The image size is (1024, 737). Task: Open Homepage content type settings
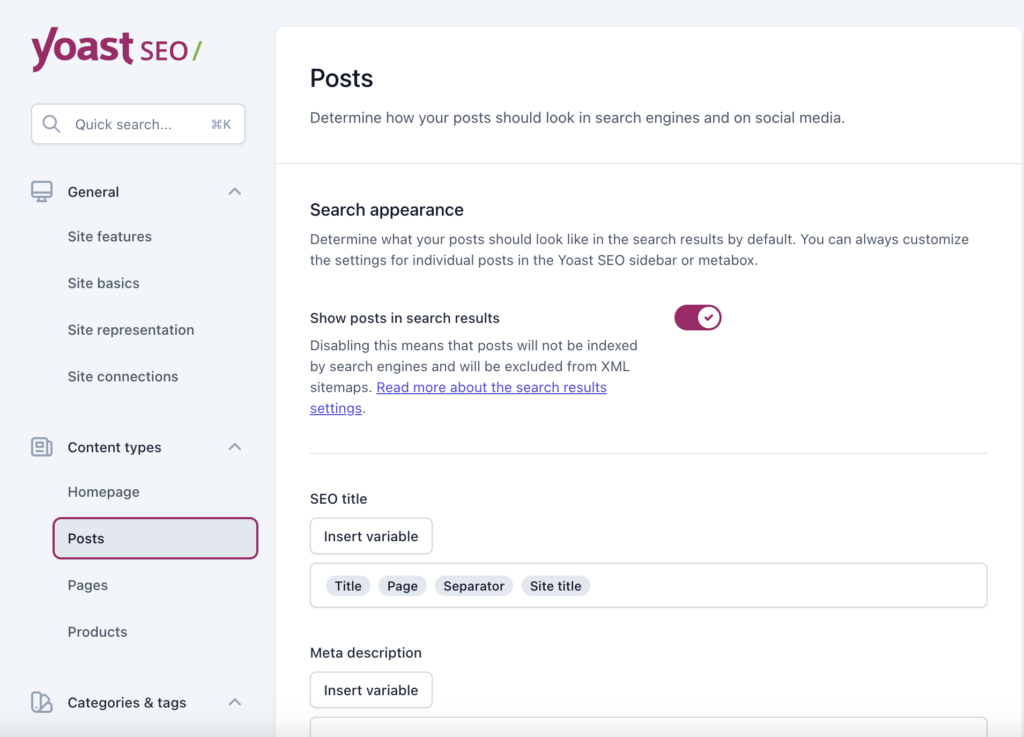pos(104,492)
